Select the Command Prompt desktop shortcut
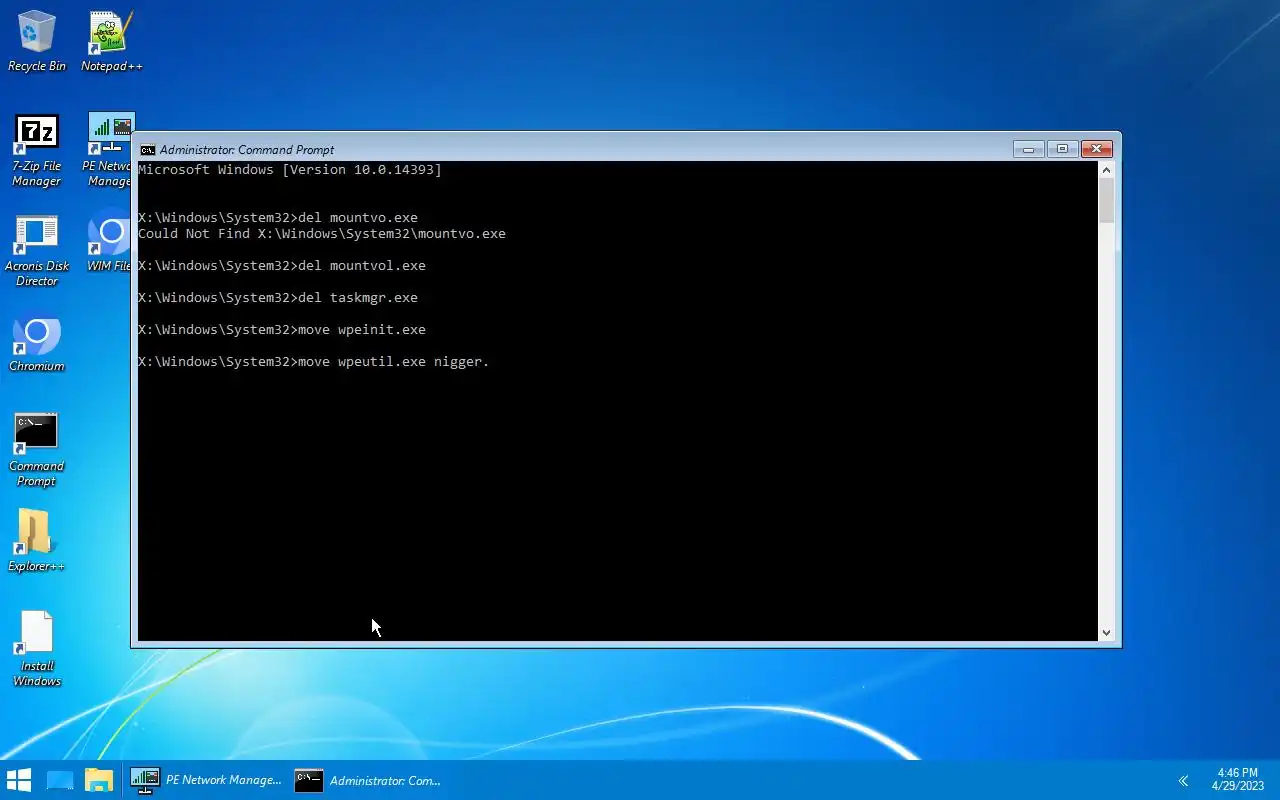1280x800 pixels. [37, 450]
